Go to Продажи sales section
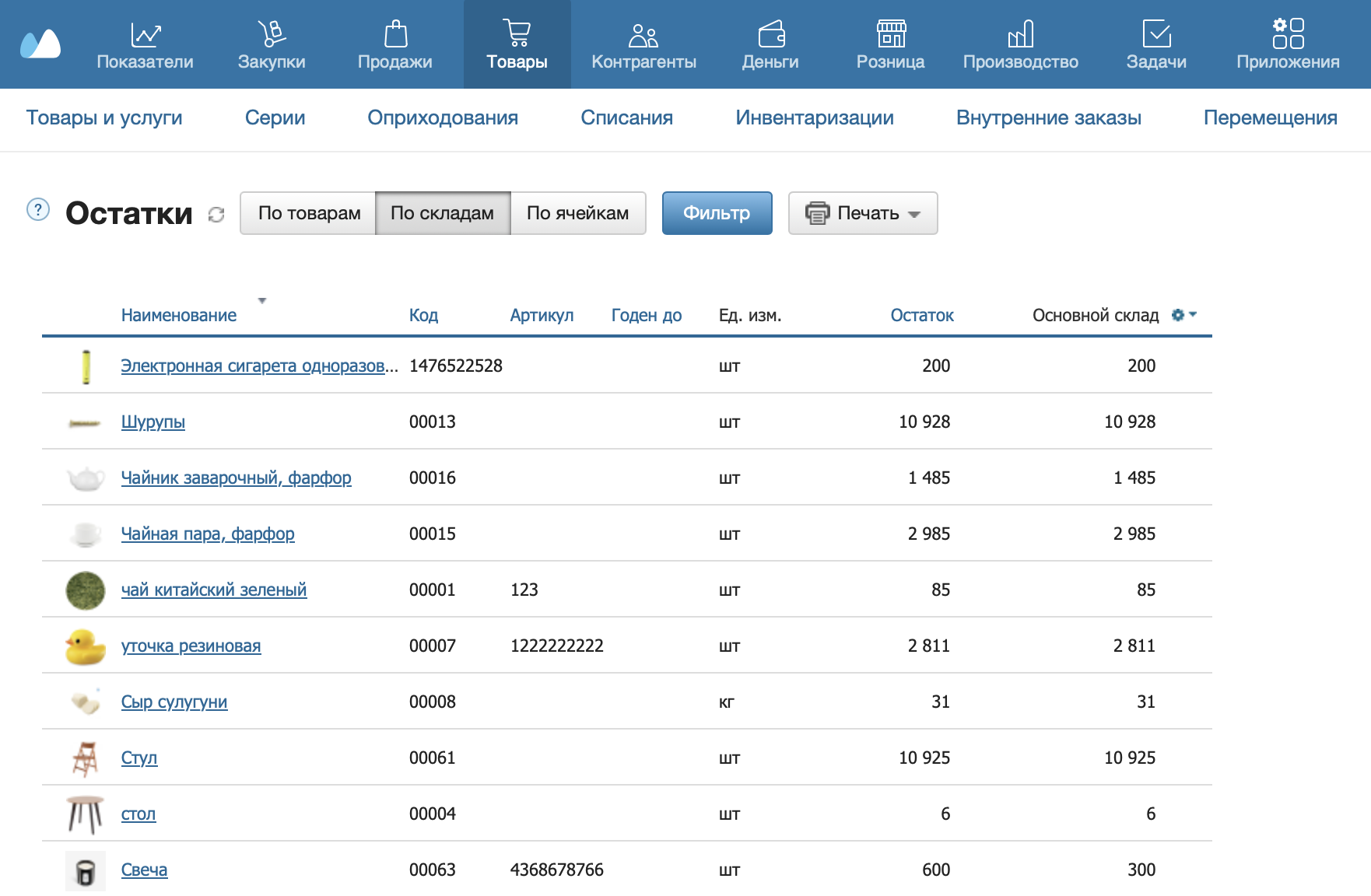Screen dimensions: 1371x896 coord(394,45)
